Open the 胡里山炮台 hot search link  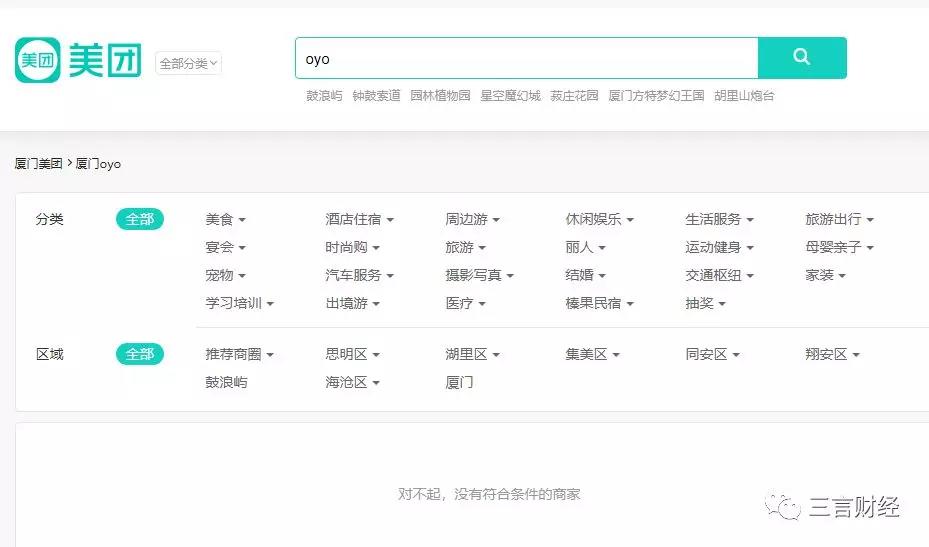pyautogui.click(x=744, y=95)
